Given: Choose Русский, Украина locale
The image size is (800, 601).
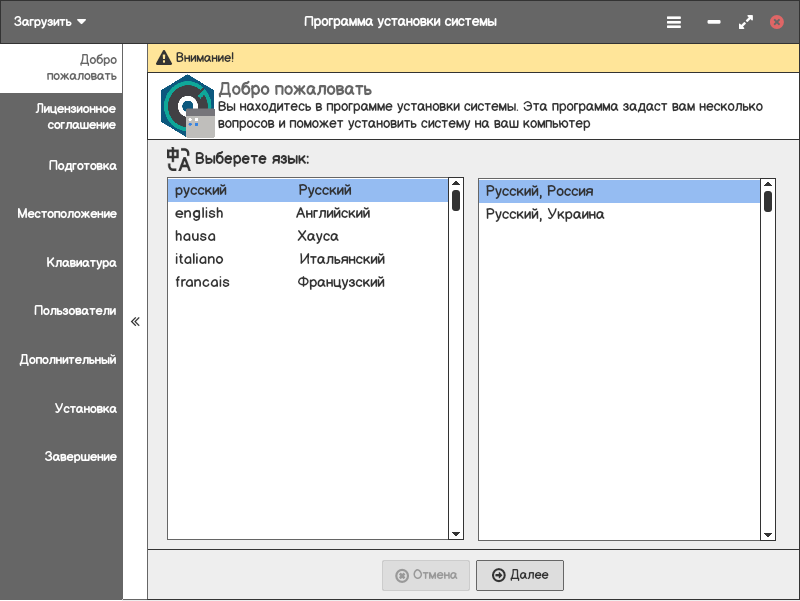Looking at the screenshot, I should click(x=619, y=214).
